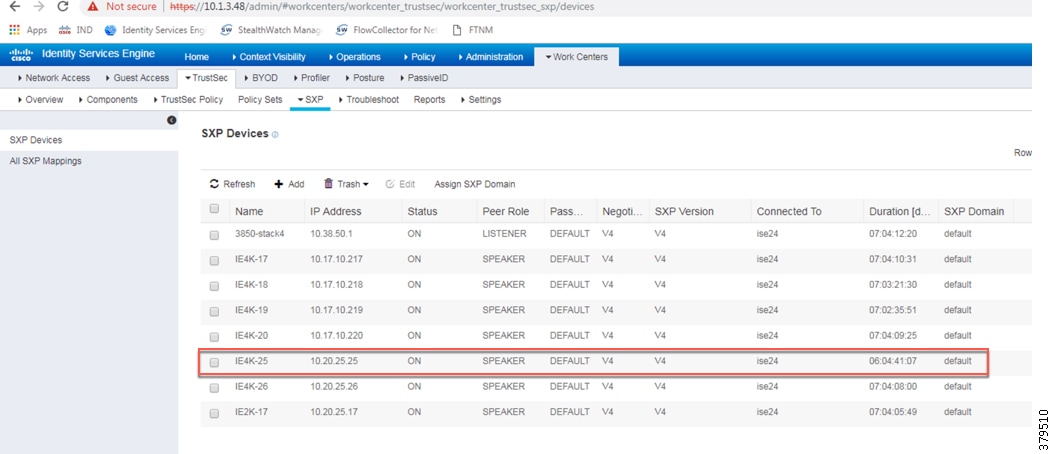Select checkbox for IE4K-18
1050x454 pixels.
(x=214, y=287)
